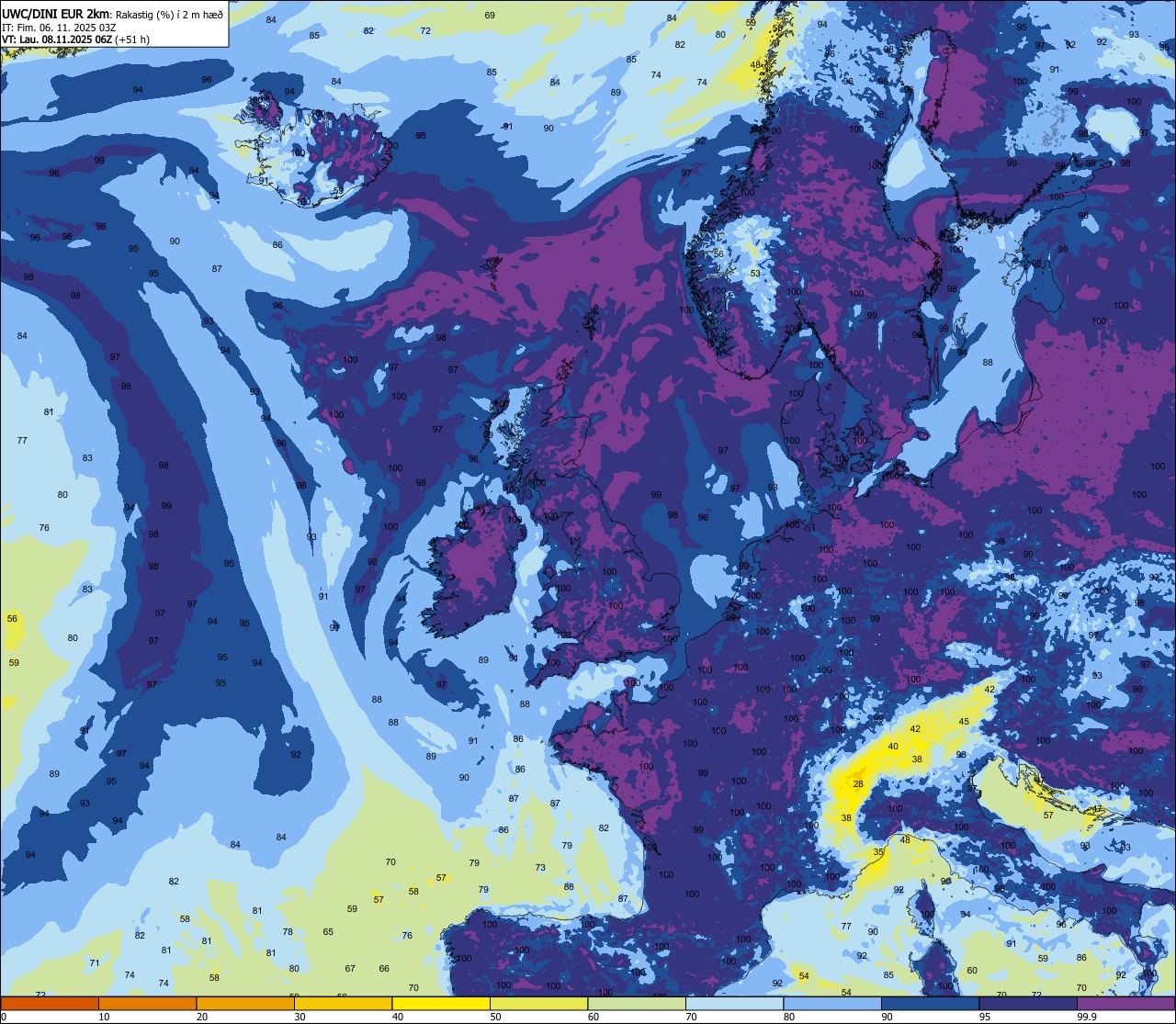Select the 90–95 medium blue legend swatch

pyautogui.click(x=930, y=1003)
